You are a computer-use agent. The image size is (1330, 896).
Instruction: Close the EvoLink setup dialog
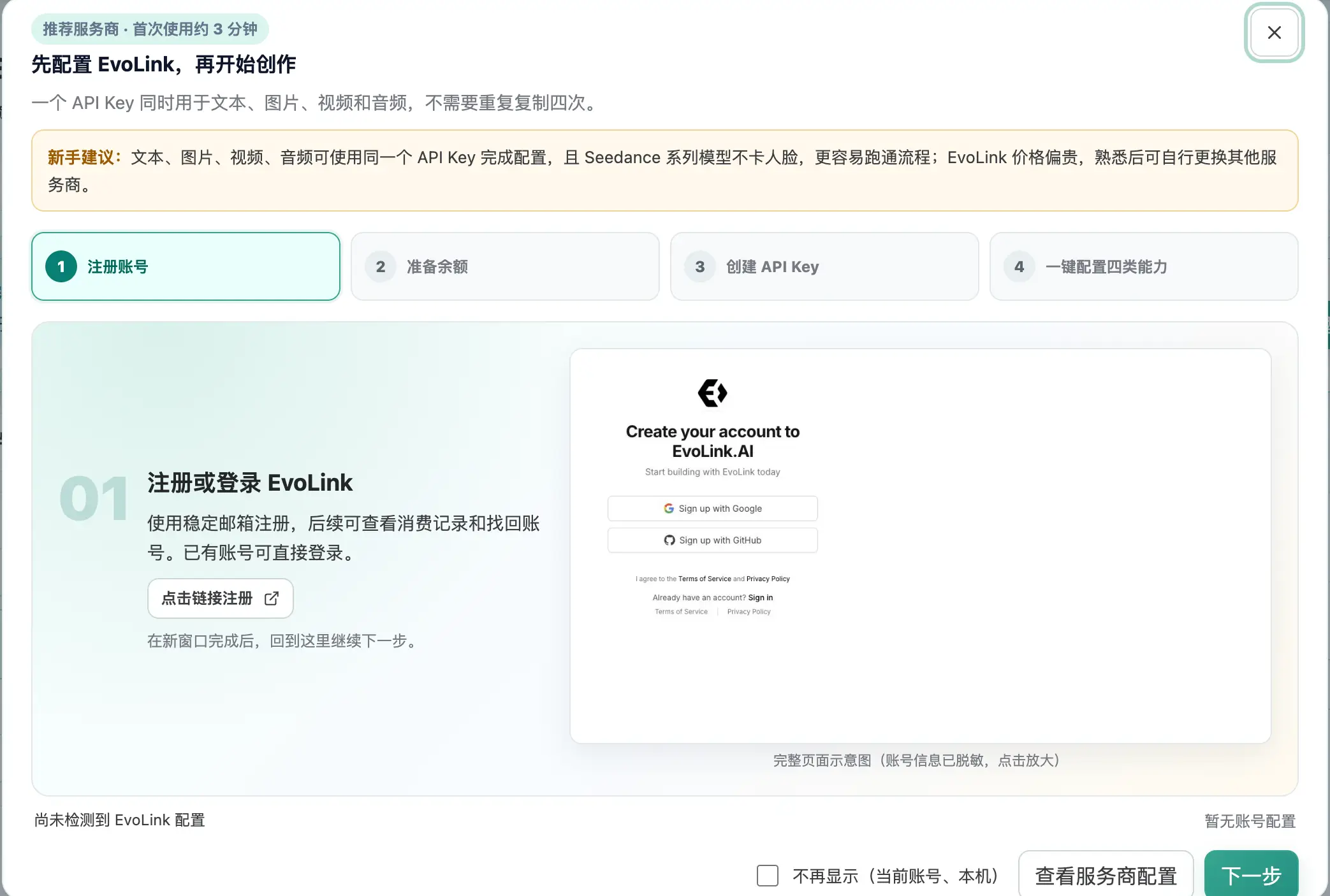tap(1274, 33)
